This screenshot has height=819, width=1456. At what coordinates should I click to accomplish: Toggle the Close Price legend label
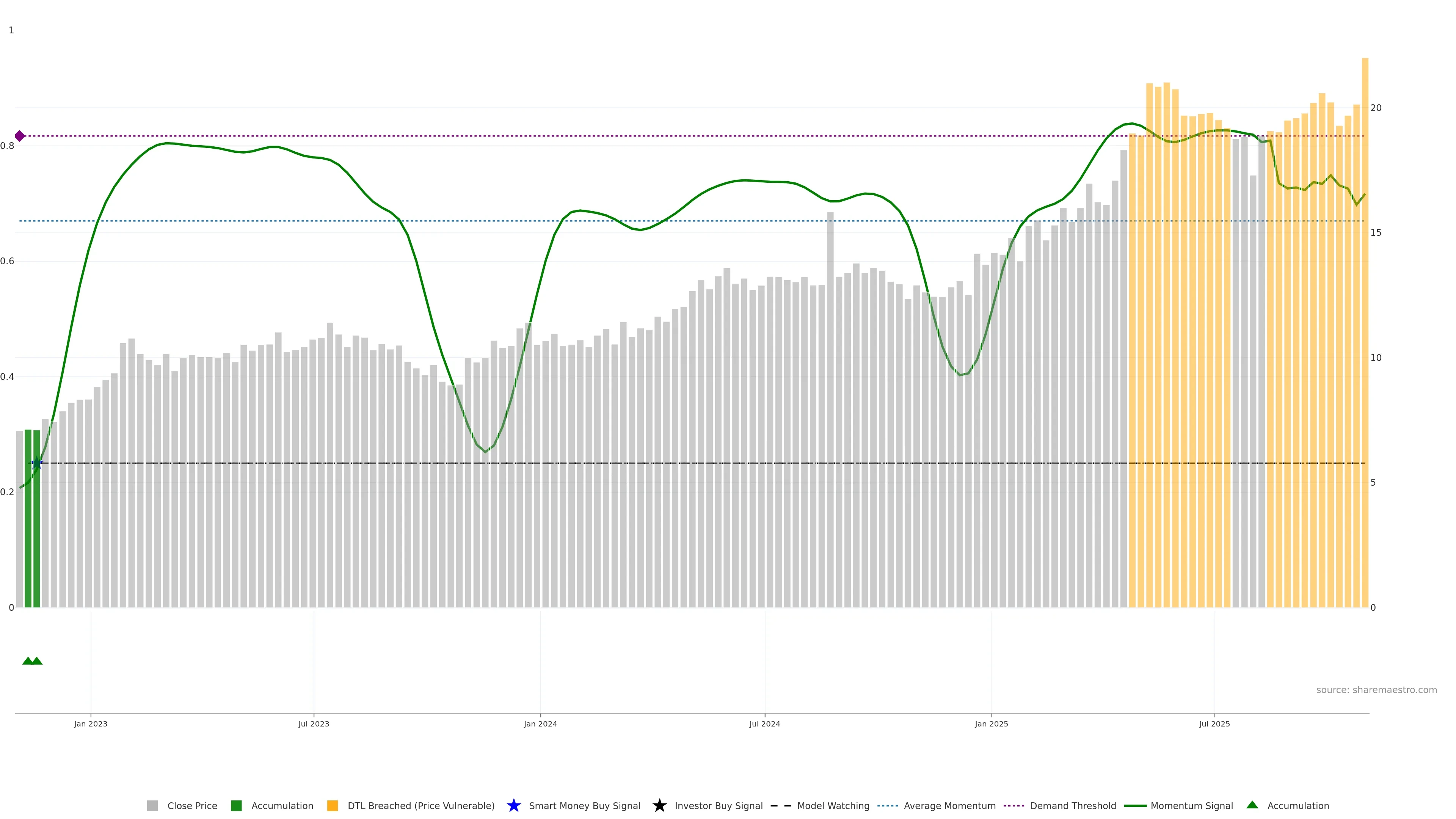(x=192, y=805)
